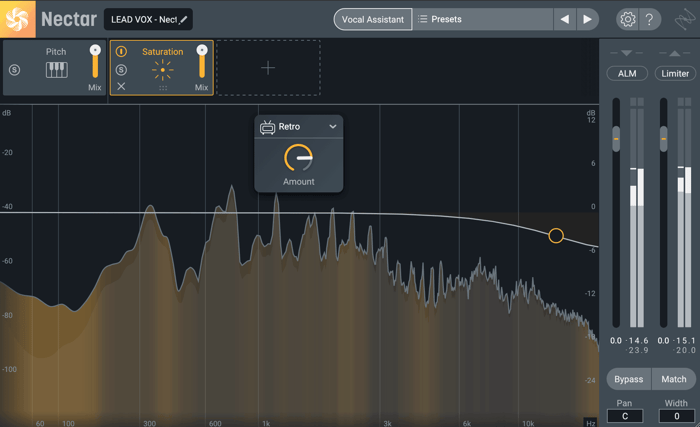Grab the Saturation module drag handle dots
Viewport: 700px width, 427px height.
[163, 88]
